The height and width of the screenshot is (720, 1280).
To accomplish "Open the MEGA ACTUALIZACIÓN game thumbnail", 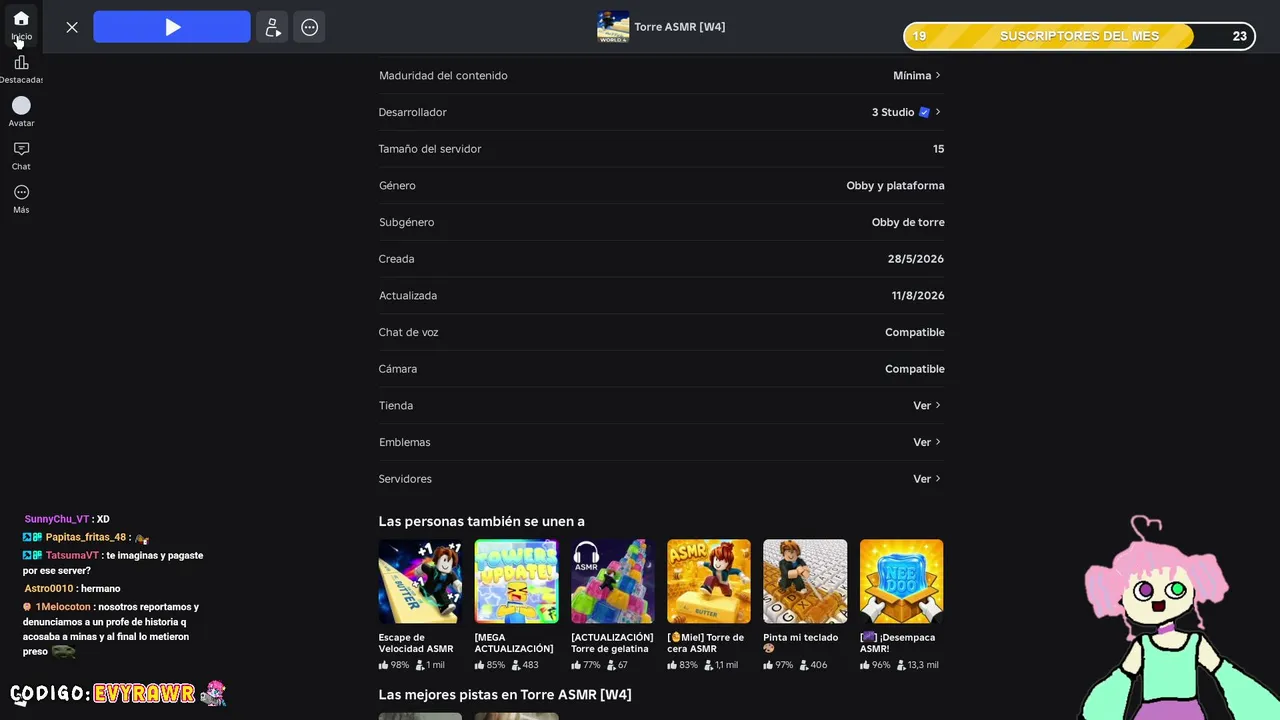I will tap(516, 581).
